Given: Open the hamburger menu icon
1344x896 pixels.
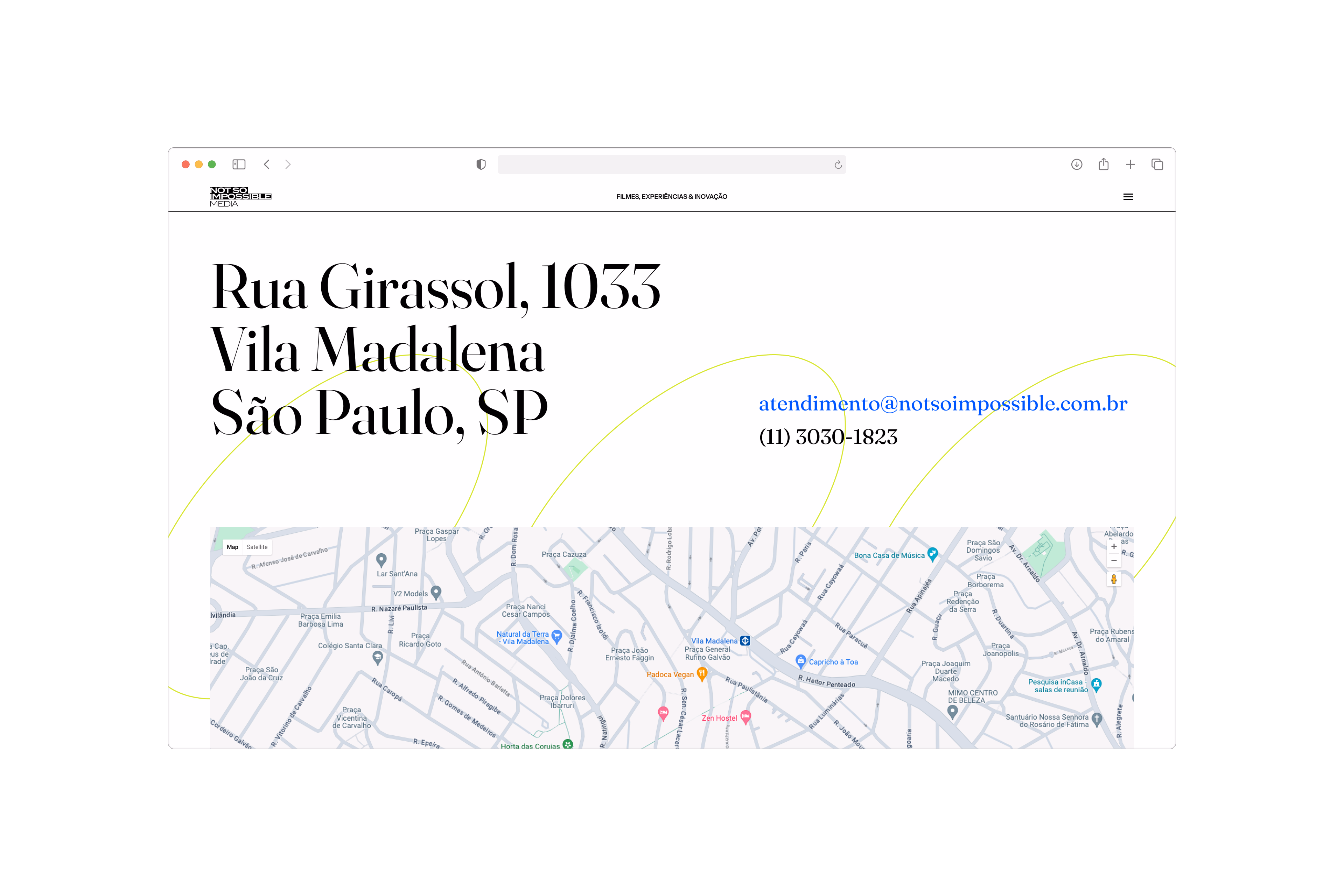Looking at the screenshot, I should point(1128,197).
